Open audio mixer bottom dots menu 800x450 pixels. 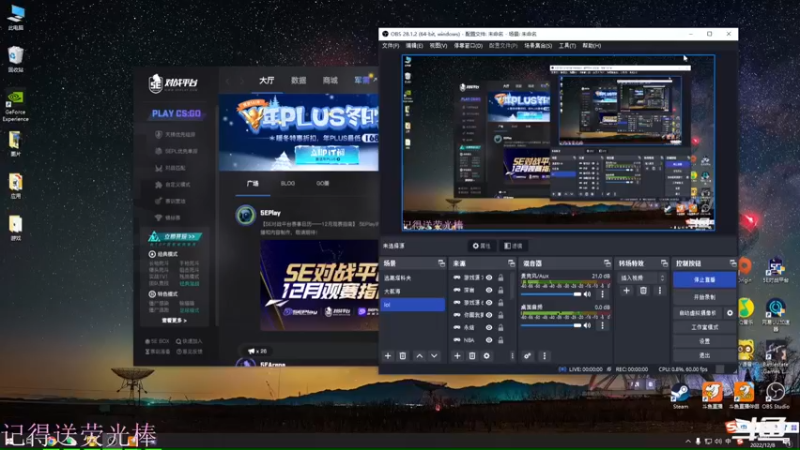pyautogui.click(x=544, y=356)
